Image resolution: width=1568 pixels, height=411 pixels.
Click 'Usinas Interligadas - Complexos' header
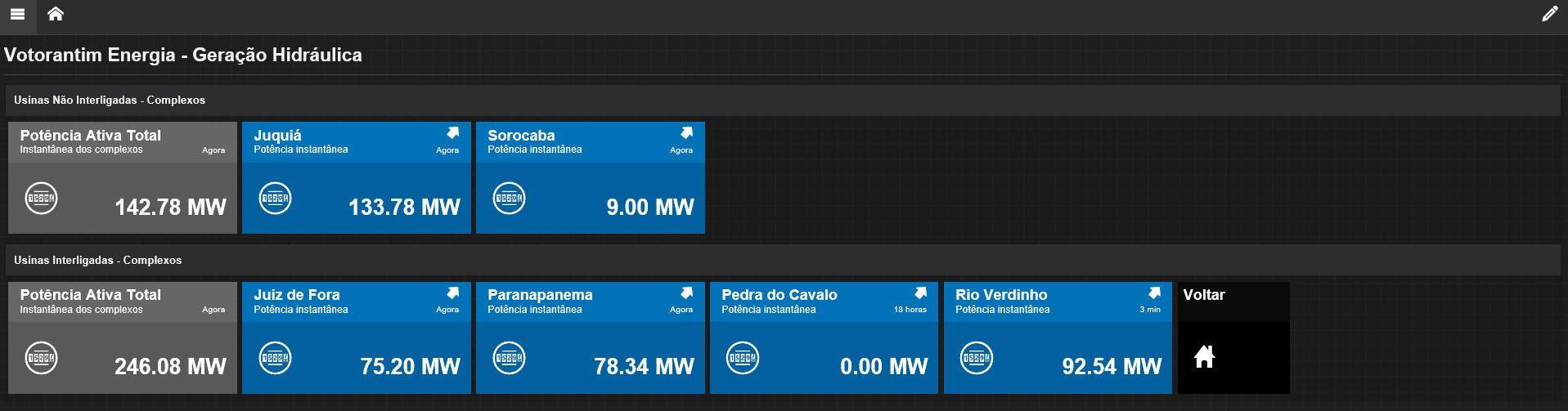[x=98, y=261]
